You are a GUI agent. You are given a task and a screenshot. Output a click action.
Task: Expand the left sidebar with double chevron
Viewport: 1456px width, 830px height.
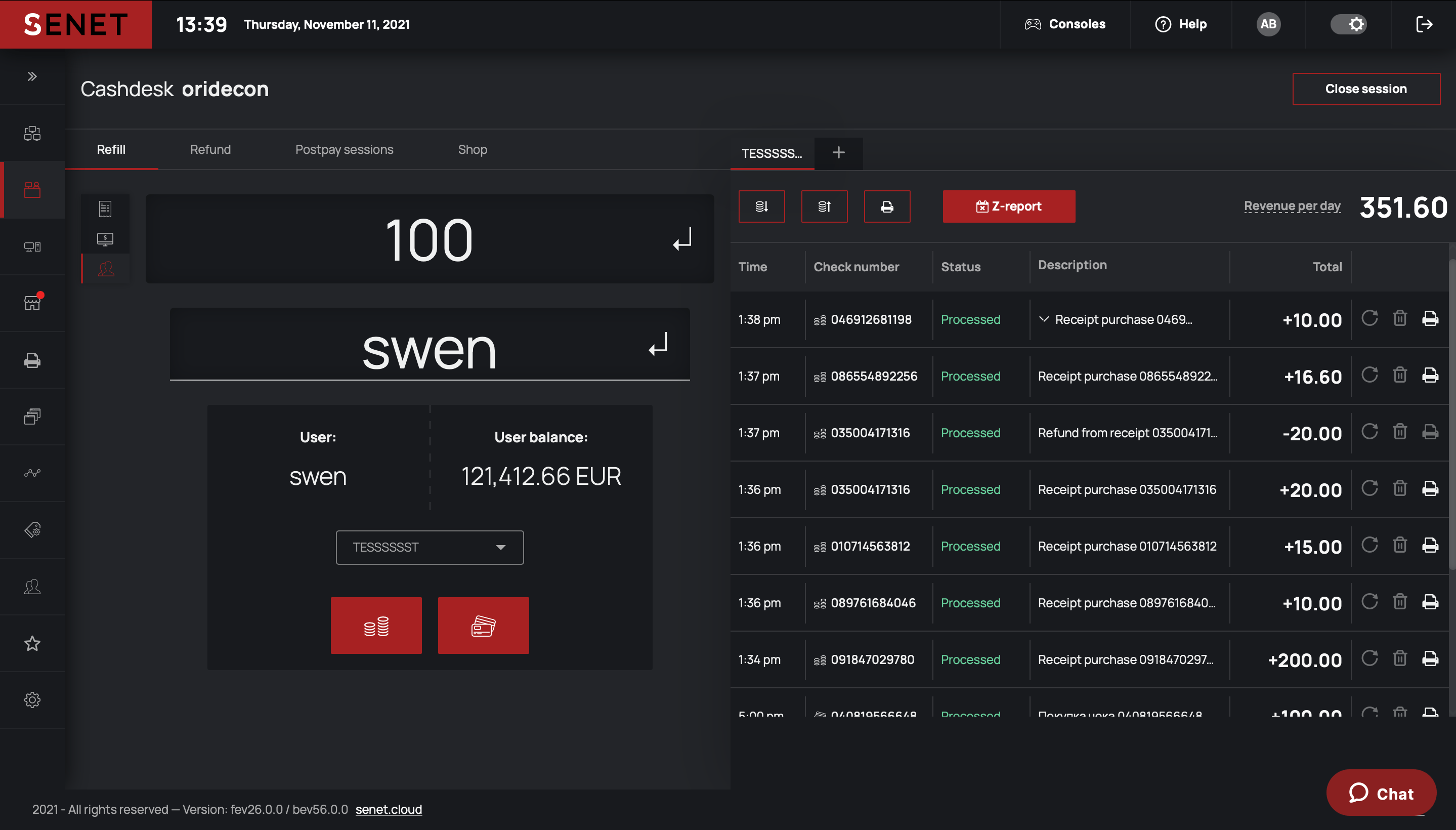32,76
